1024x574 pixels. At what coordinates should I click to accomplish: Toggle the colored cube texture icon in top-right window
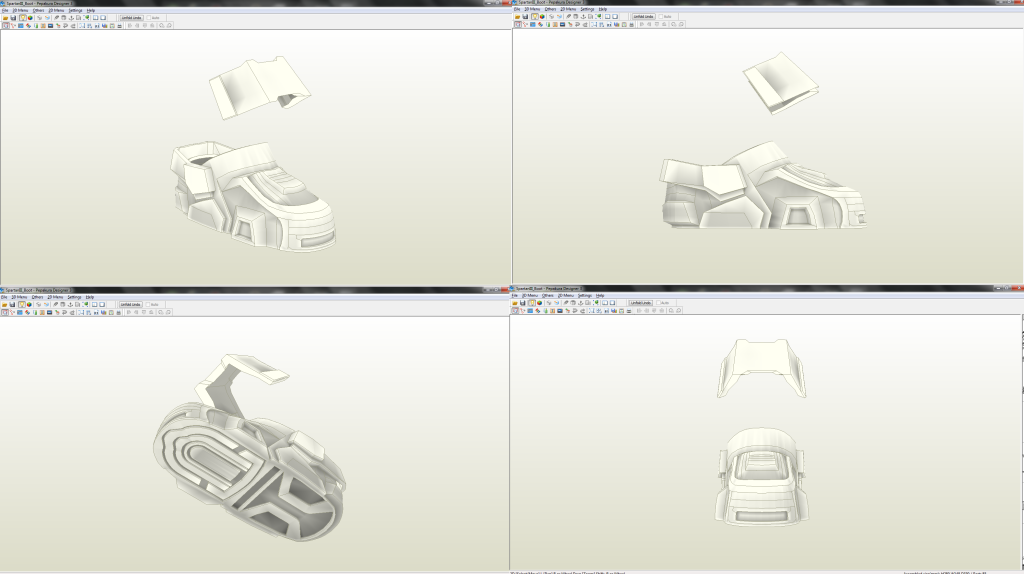tap(541, 17)
